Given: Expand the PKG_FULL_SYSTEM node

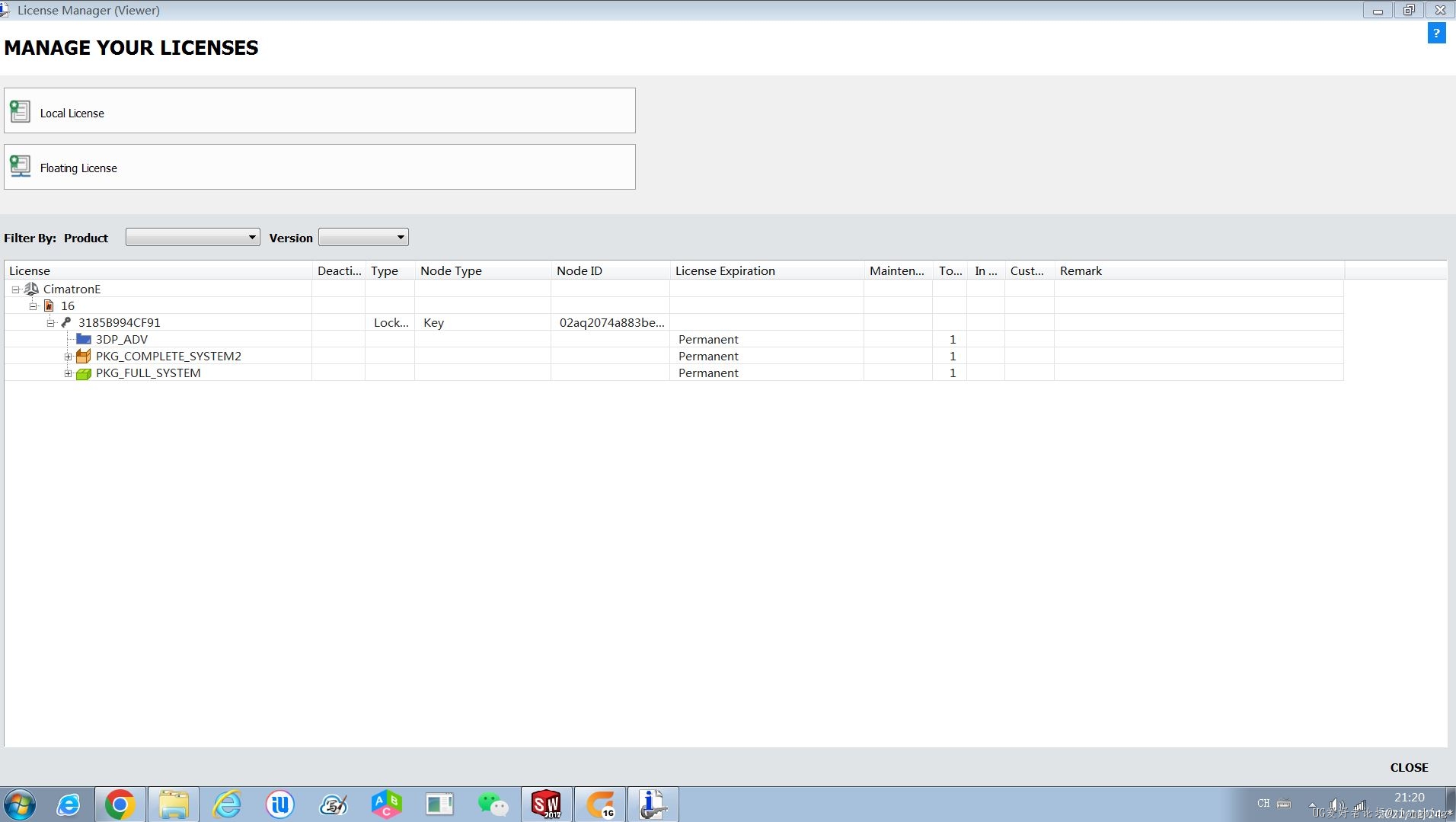Looking at the screenshot, I should [x=68, y=373].
